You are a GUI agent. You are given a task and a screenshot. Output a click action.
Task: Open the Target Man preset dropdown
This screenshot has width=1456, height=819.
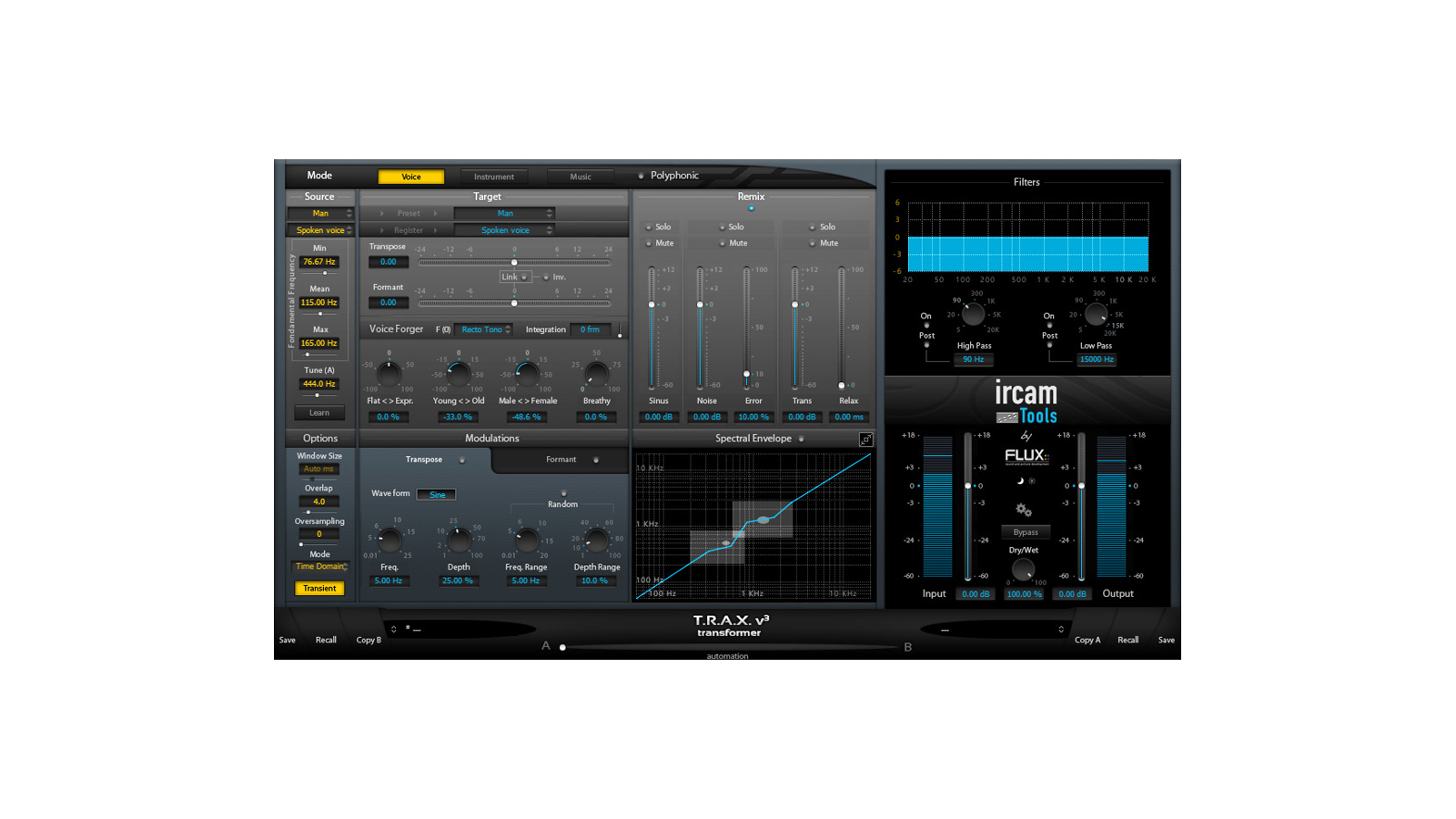pyautogui.click(x=504, y=214)
